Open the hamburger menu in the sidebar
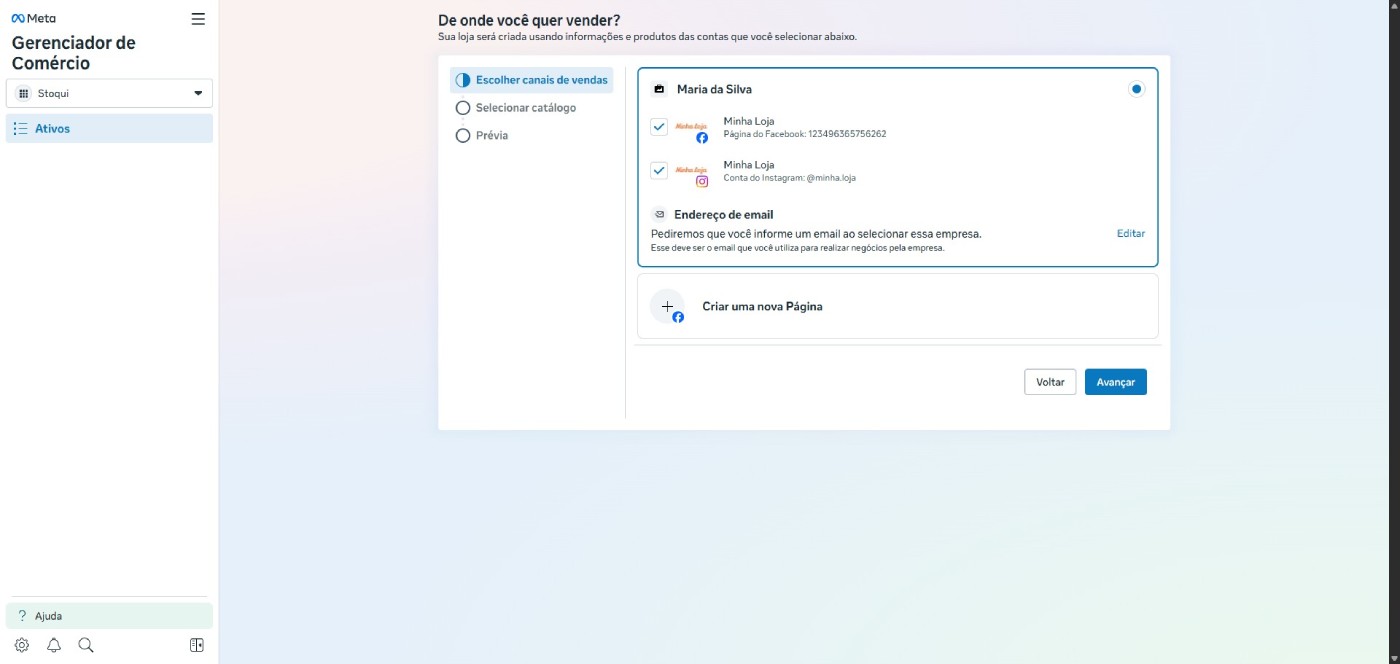Image resolution: width=1400 pixels, height=664 pixels. point(198,18)
